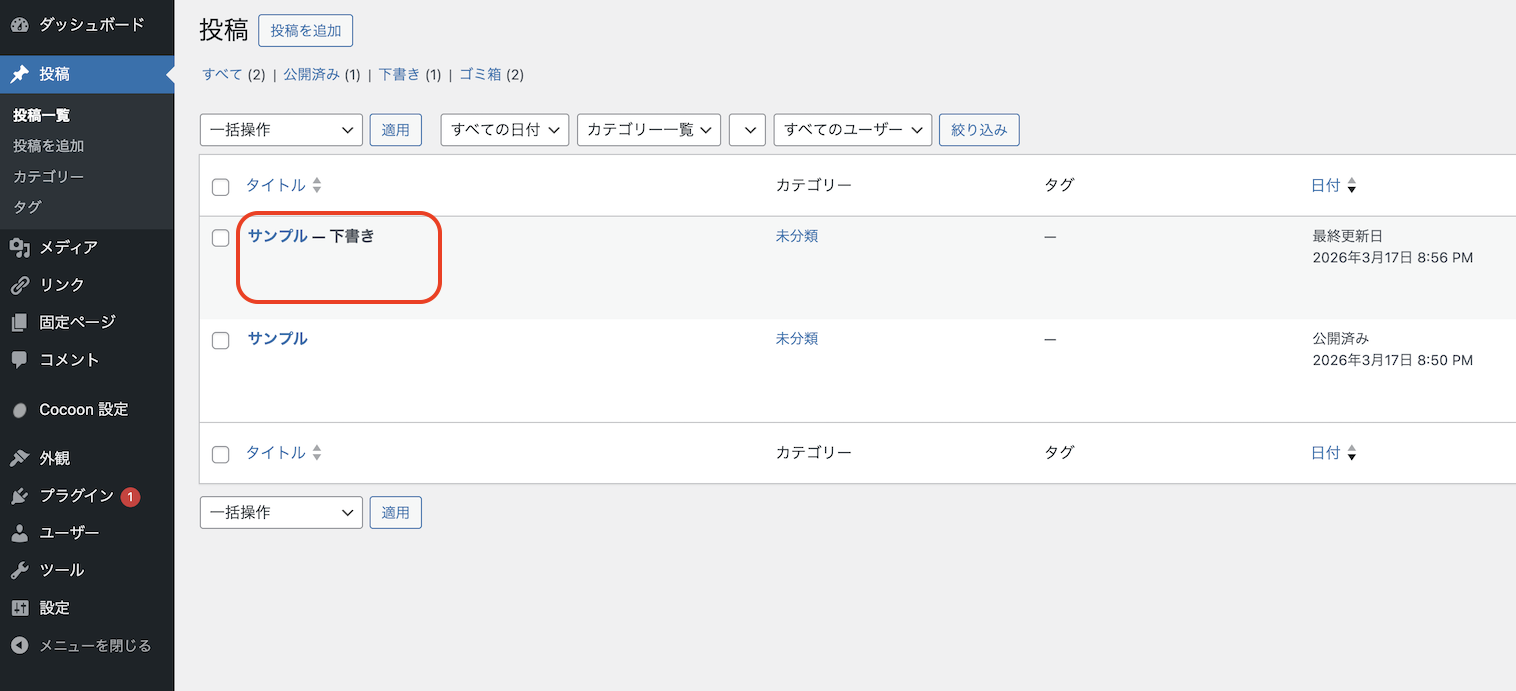
Task: Click the プラグイン plug icon
Action: coord(19,497)
